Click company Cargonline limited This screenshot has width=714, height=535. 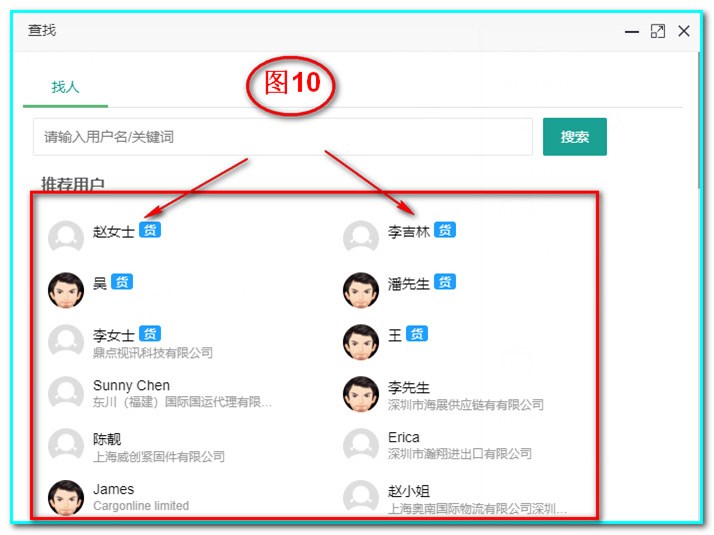[x=141, y=505]
